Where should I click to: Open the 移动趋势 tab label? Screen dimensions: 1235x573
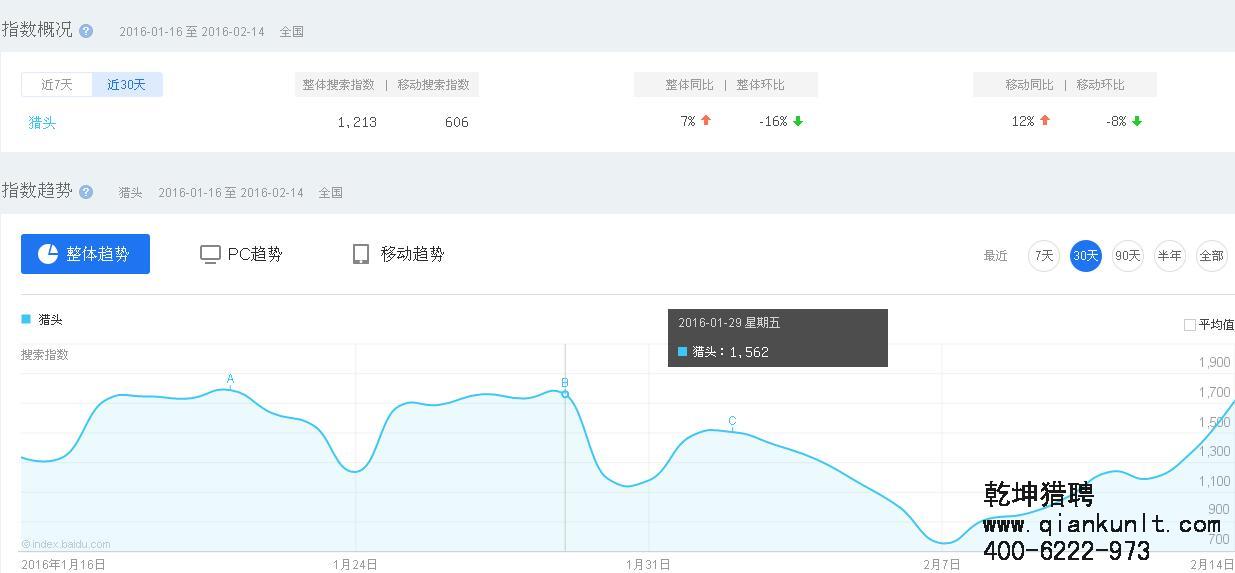point(412,254)
